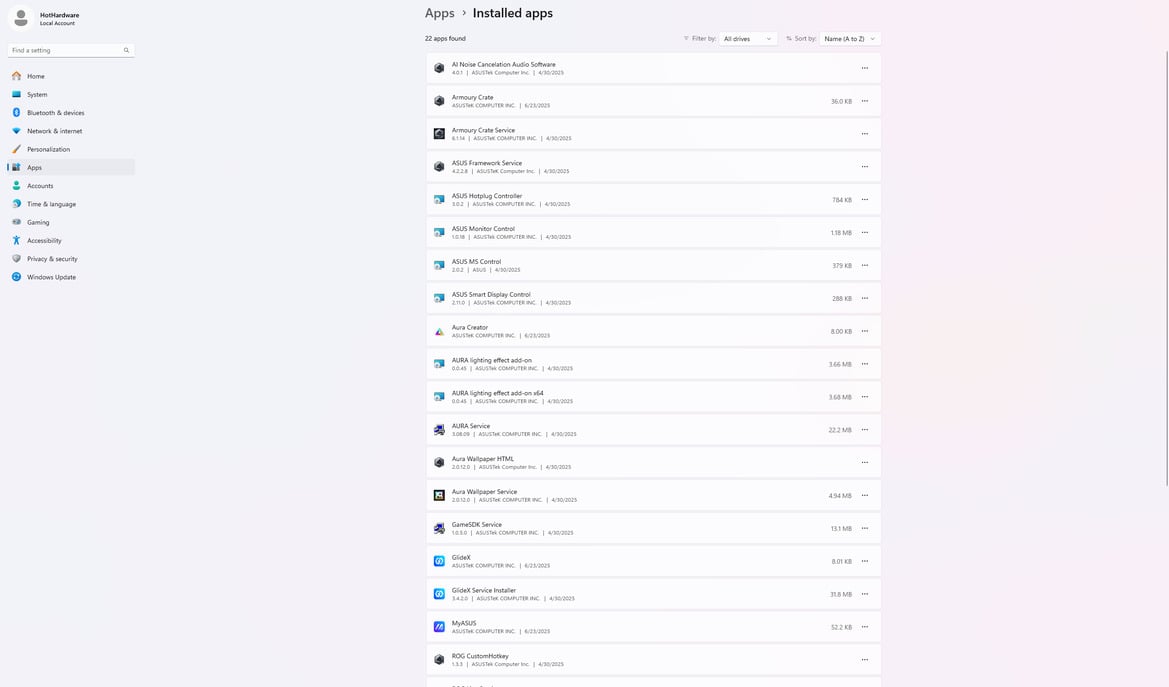This screenshot has width=1169, height=687.
Task: Click the MyASUS app icon
Action: coord(439,627)
